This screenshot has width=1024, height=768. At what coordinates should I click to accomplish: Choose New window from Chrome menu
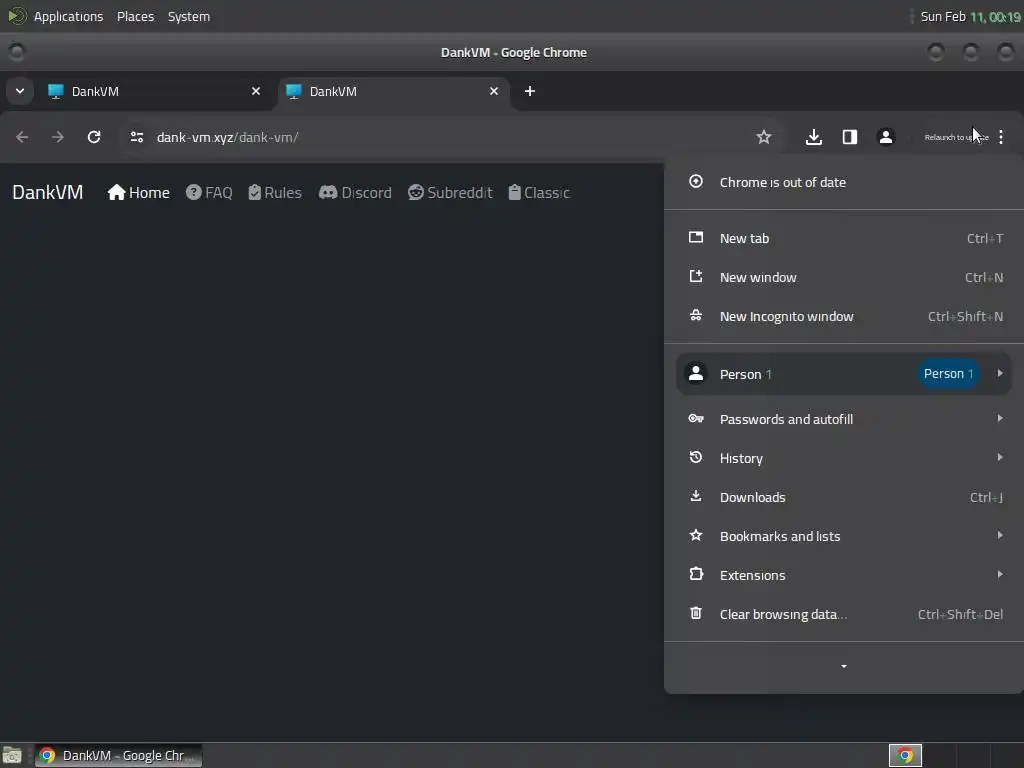(x=844, y=278)
